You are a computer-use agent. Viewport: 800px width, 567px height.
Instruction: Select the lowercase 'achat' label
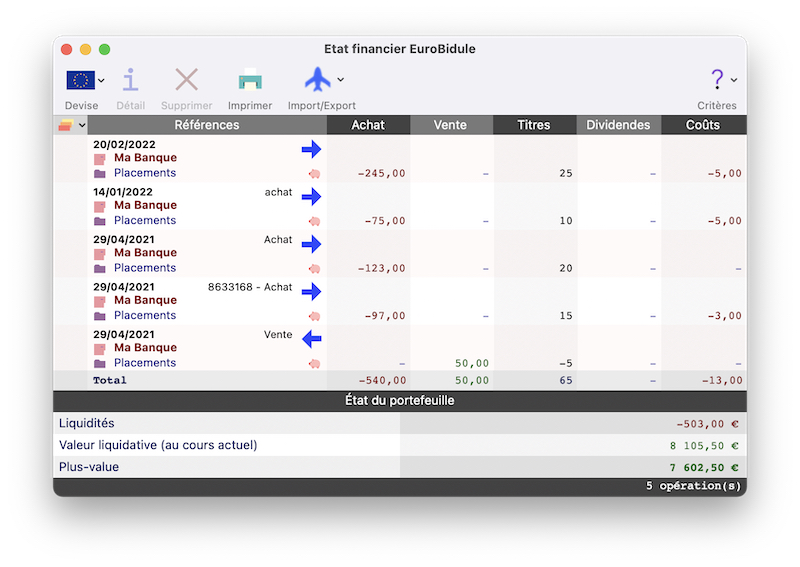pyautogui.click(x=279, y=192)
